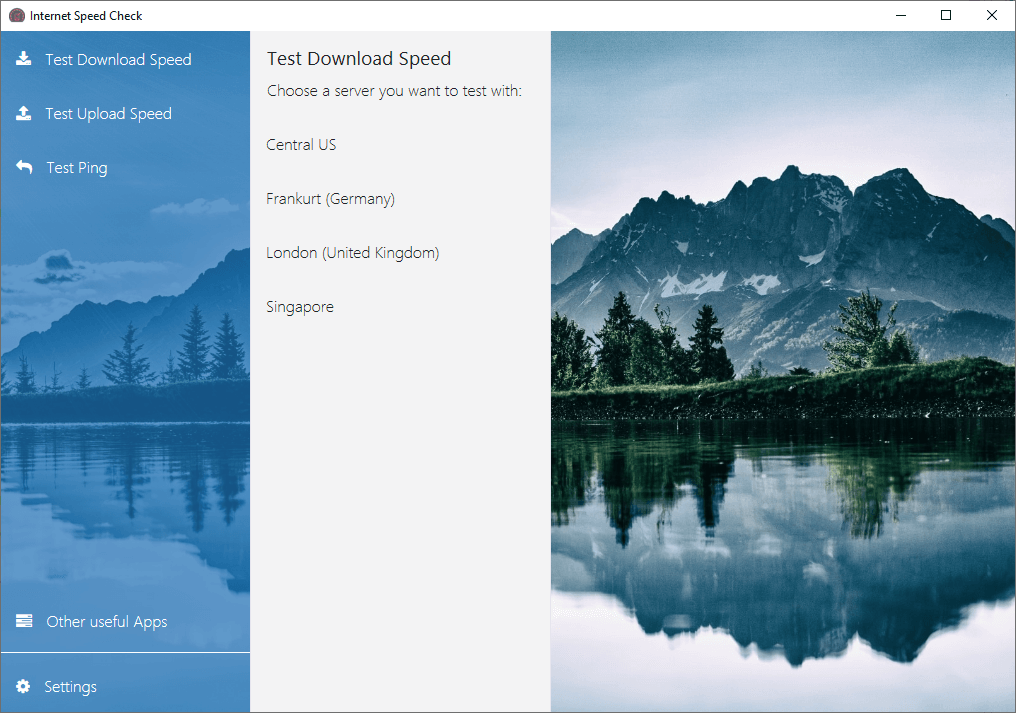Click the Internet Speed Check app icon

tap(17, 16)
